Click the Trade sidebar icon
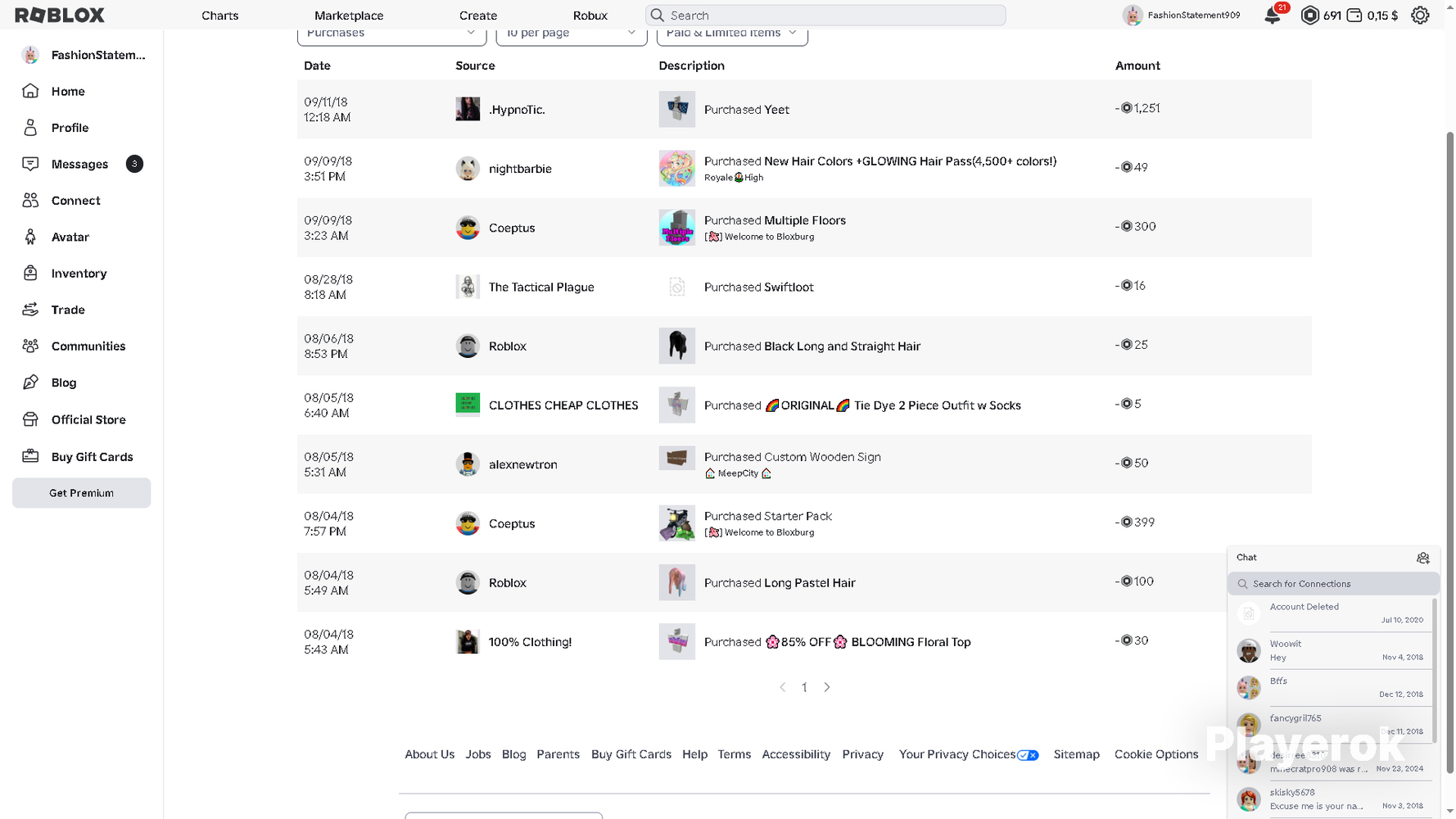The height and width of the screenshot is (819, 1456). [30, 310]
